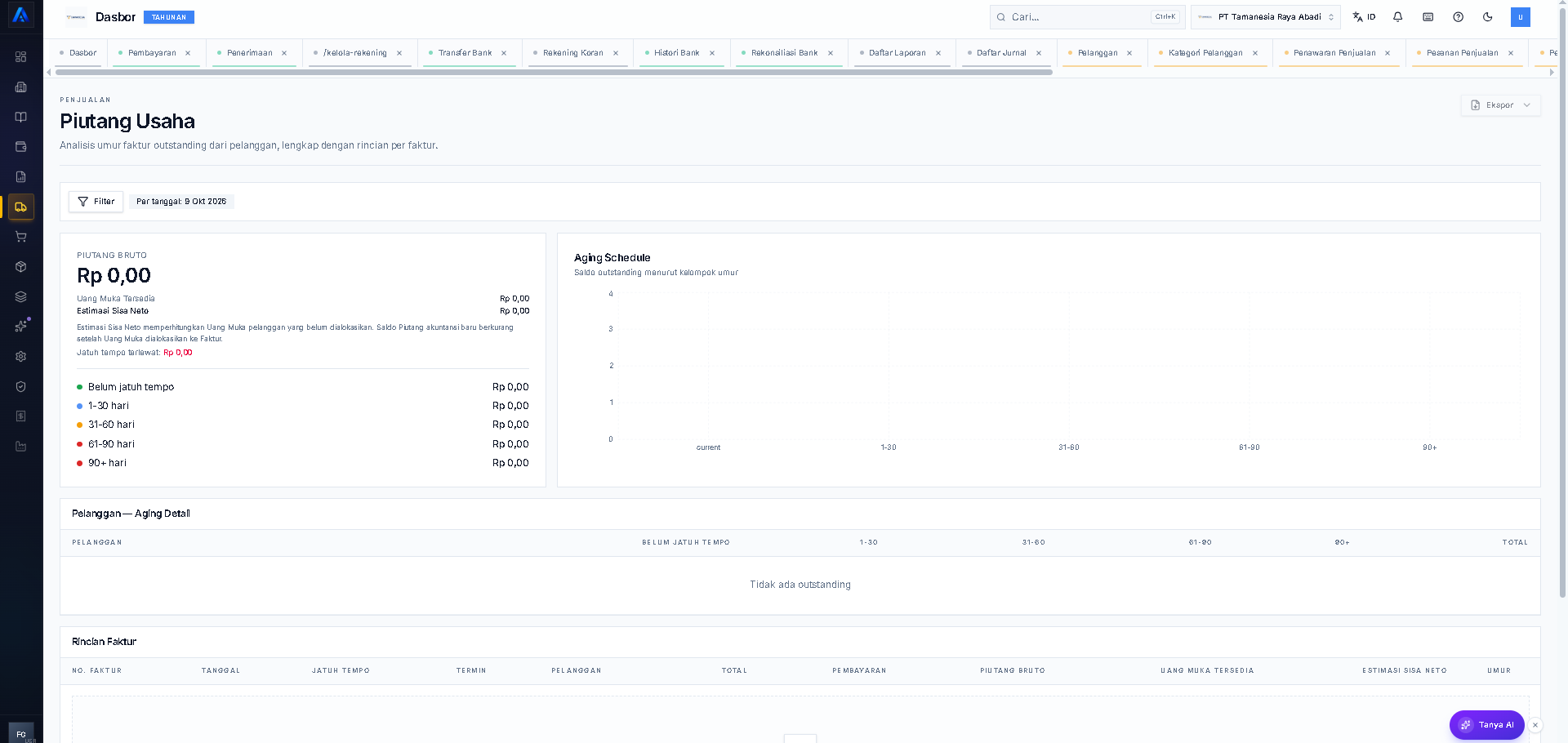Viewport: 1568px width, 743px height.
Task: Open the help question mark icon
Action: [1459, 17]
